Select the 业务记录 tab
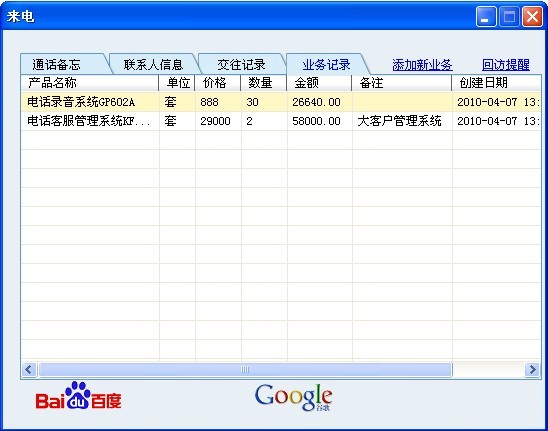The height and width of the screenshot is (431, 548). coord(326,64)
